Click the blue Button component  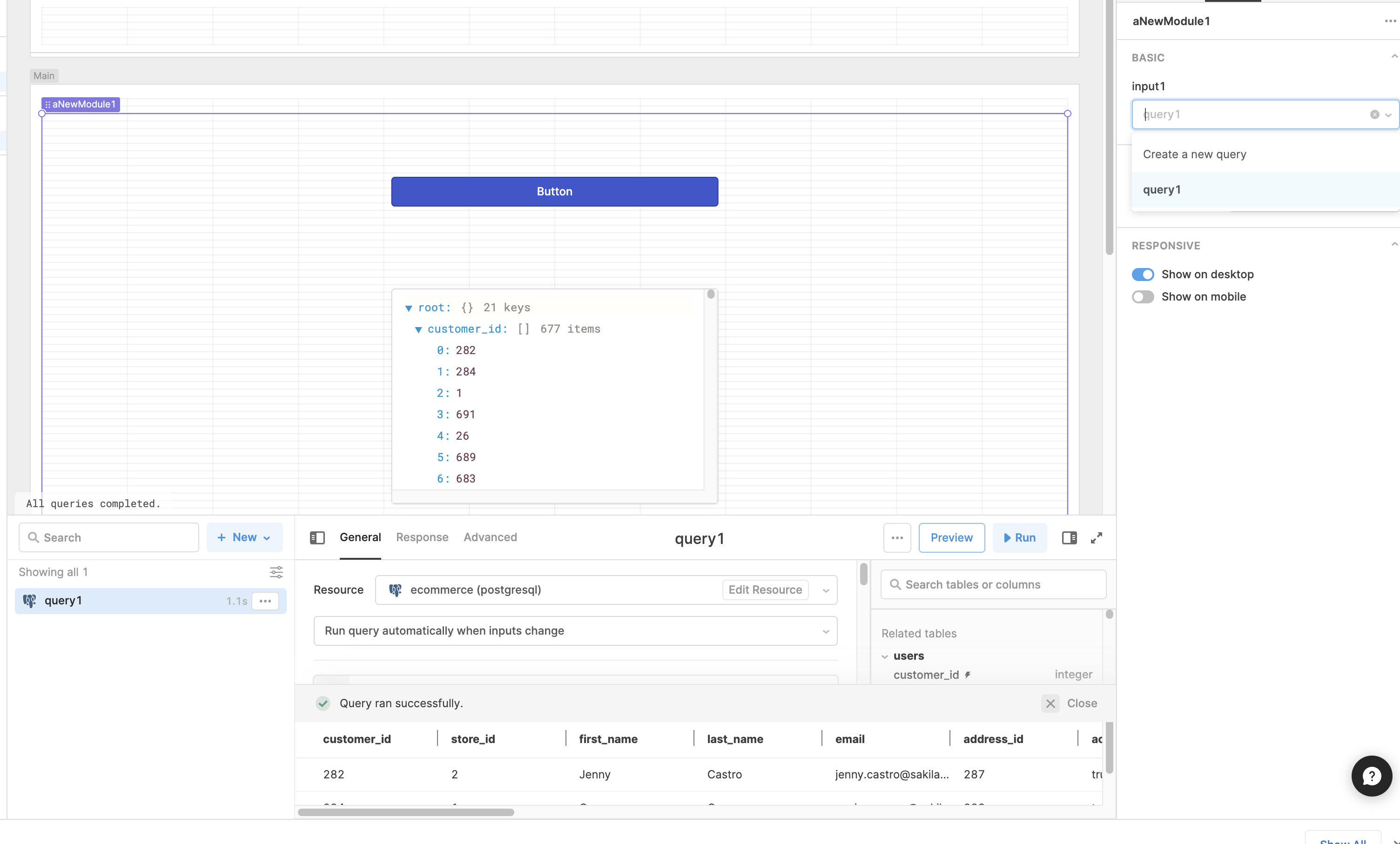pyautogui.click(x=554, y=191)
